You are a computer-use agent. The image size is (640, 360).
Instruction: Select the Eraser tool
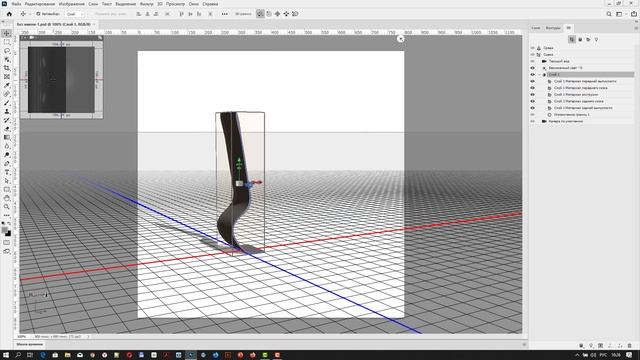tap(7, 129)
